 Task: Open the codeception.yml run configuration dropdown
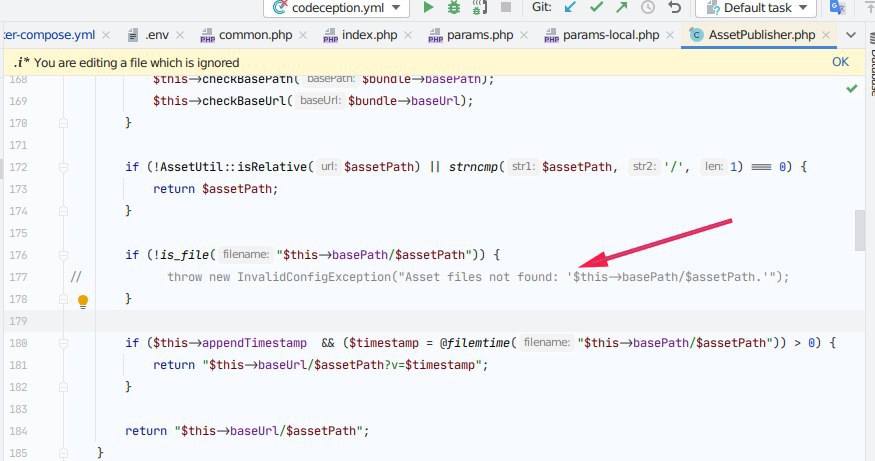[x=337, y=8]
